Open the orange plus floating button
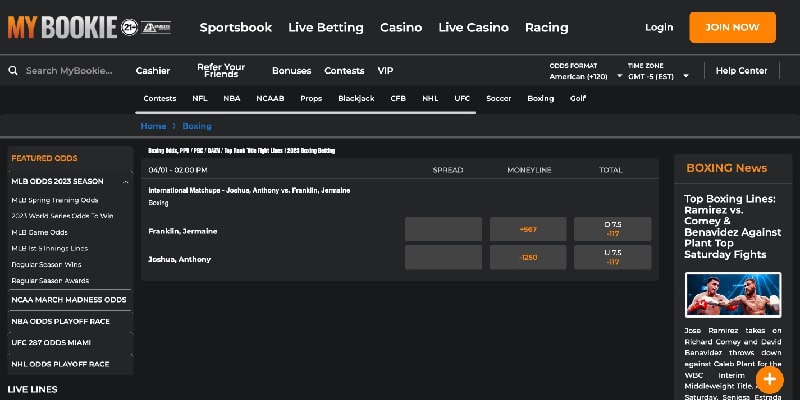This screenshot has width=800, height=400. tap(769, 379)
